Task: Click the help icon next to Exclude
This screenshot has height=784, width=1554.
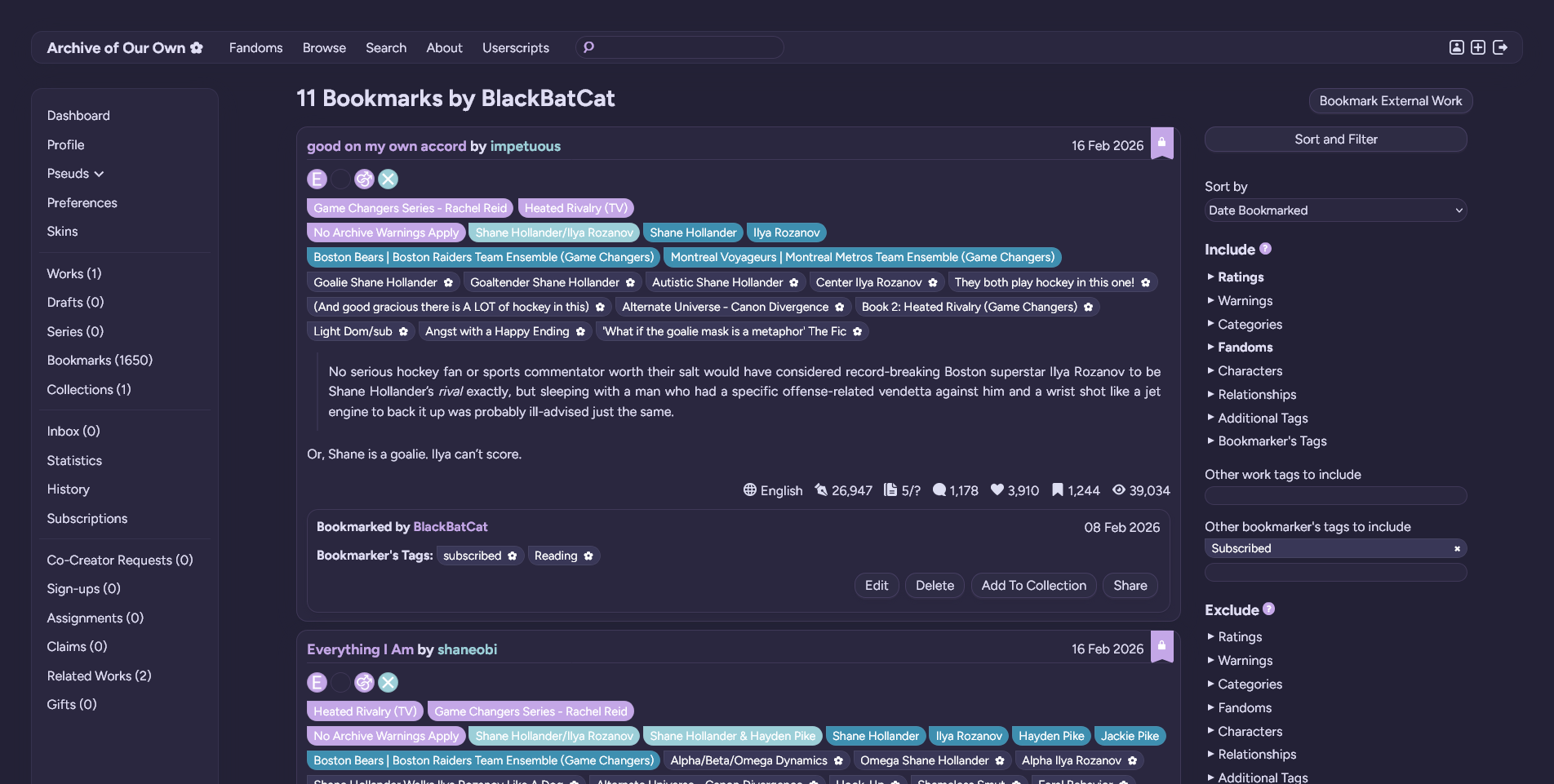Action: pyautogui.click(x=1268, y=609)
